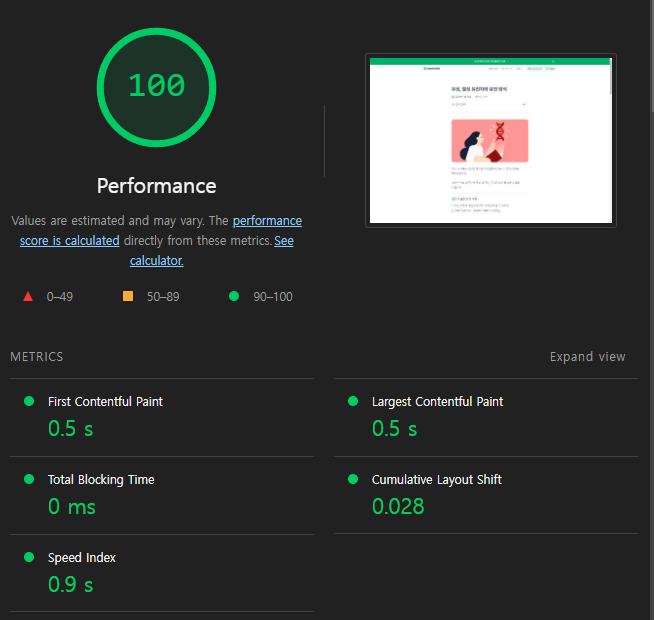
Task: Click the green dot beside Cumulative Layout Shift
Action: 353,479
